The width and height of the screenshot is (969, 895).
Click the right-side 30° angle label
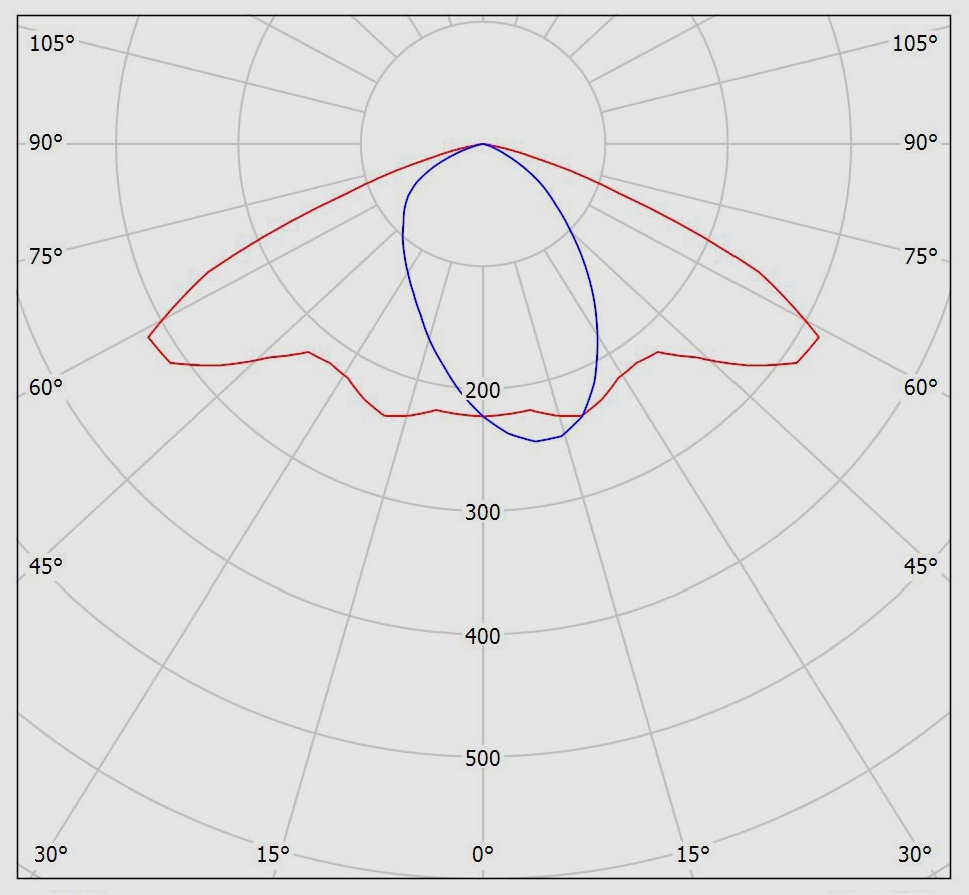(x=915, y=854)
